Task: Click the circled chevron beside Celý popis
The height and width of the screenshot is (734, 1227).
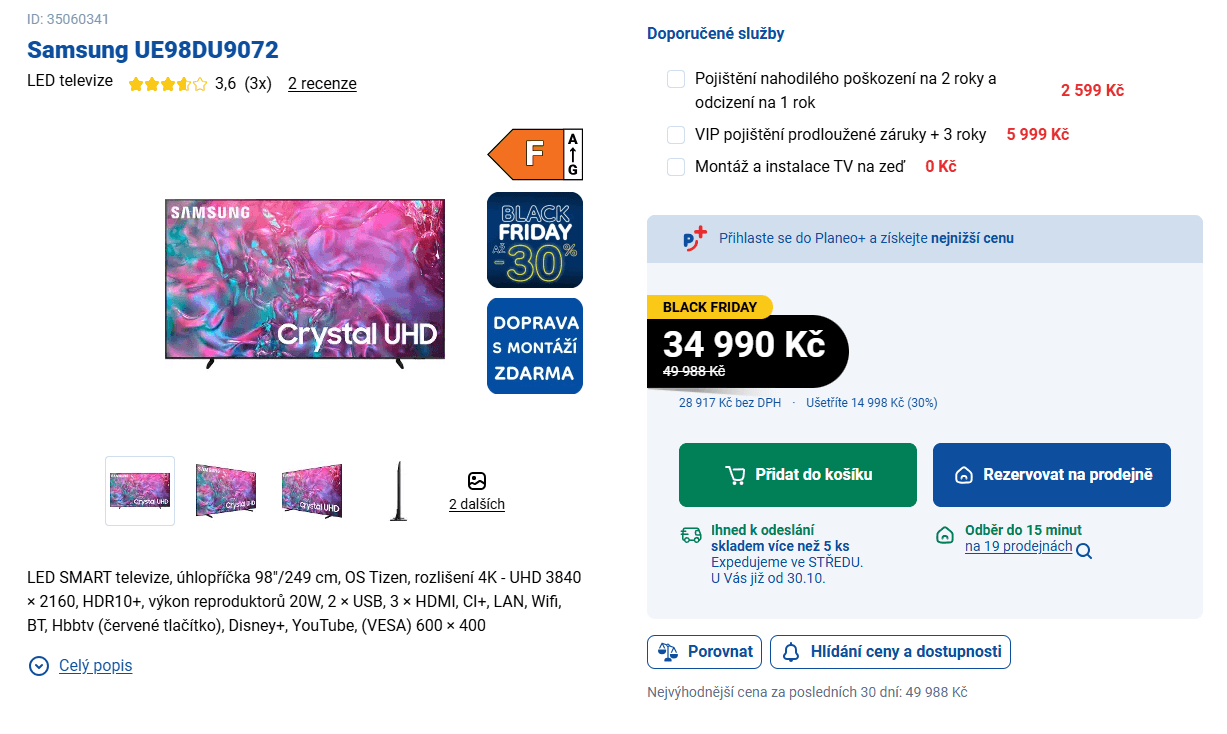Action: pyautogui.click(x=39, y=666)
